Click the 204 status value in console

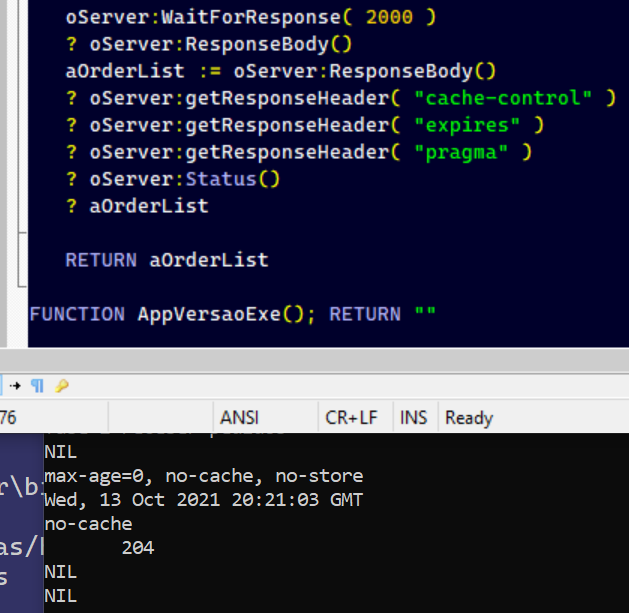pos(138,548)
